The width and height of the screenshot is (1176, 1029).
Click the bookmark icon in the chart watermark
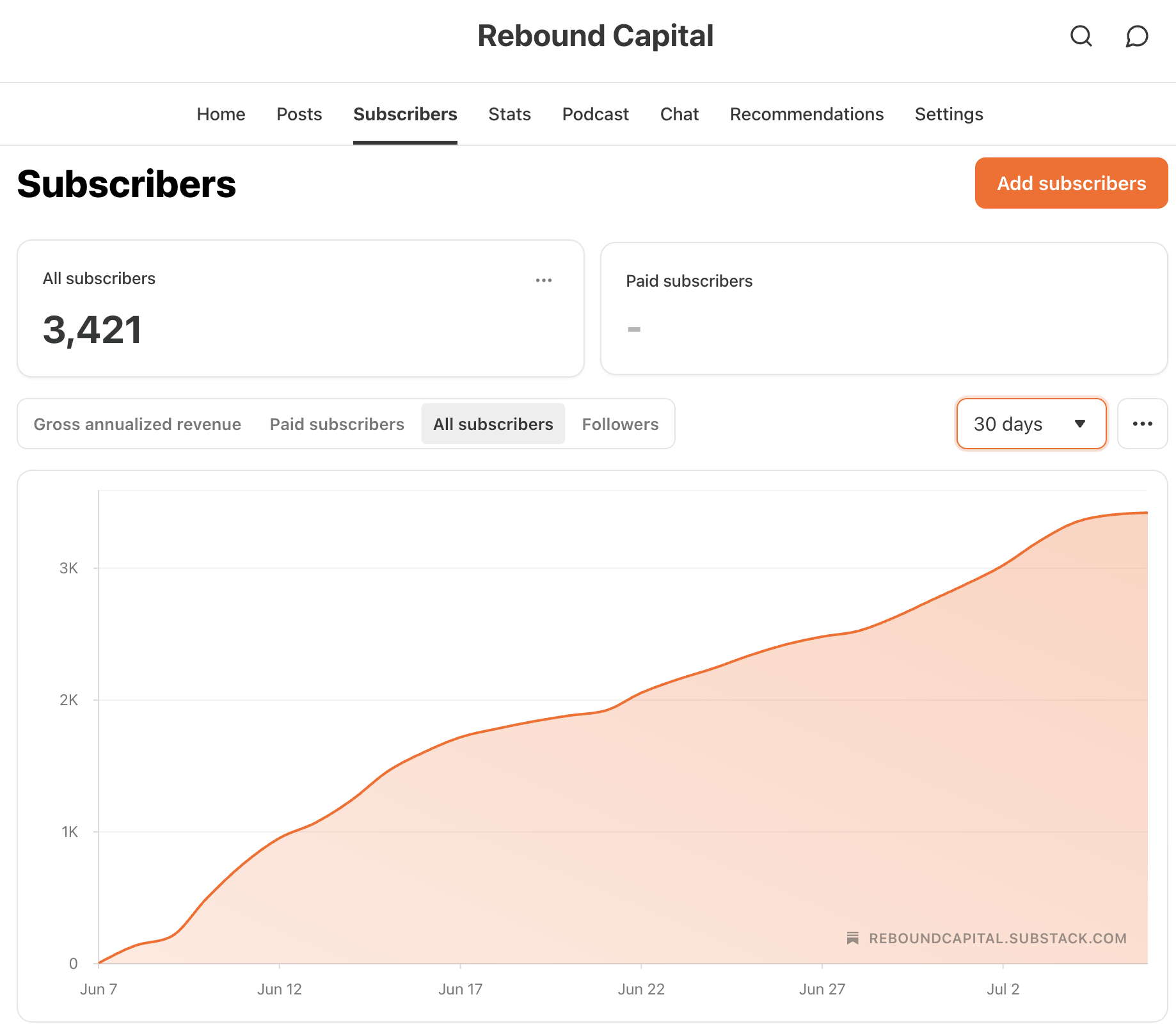[853, 938]
